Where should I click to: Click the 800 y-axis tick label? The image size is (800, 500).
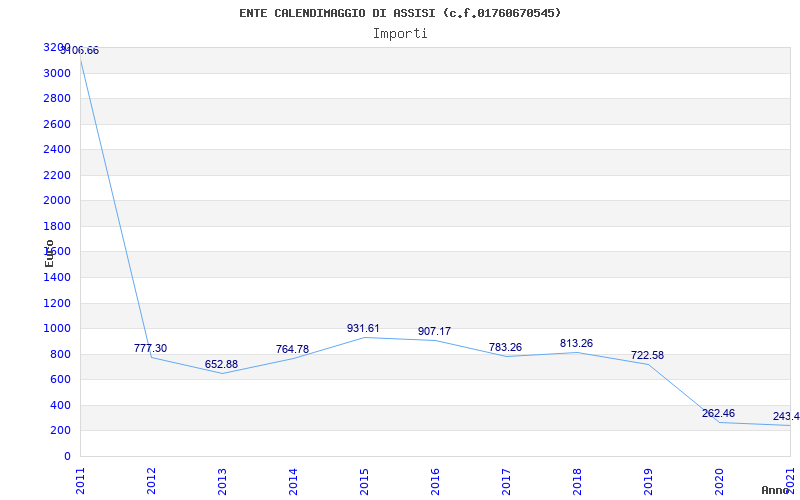[x=60, y=354]
